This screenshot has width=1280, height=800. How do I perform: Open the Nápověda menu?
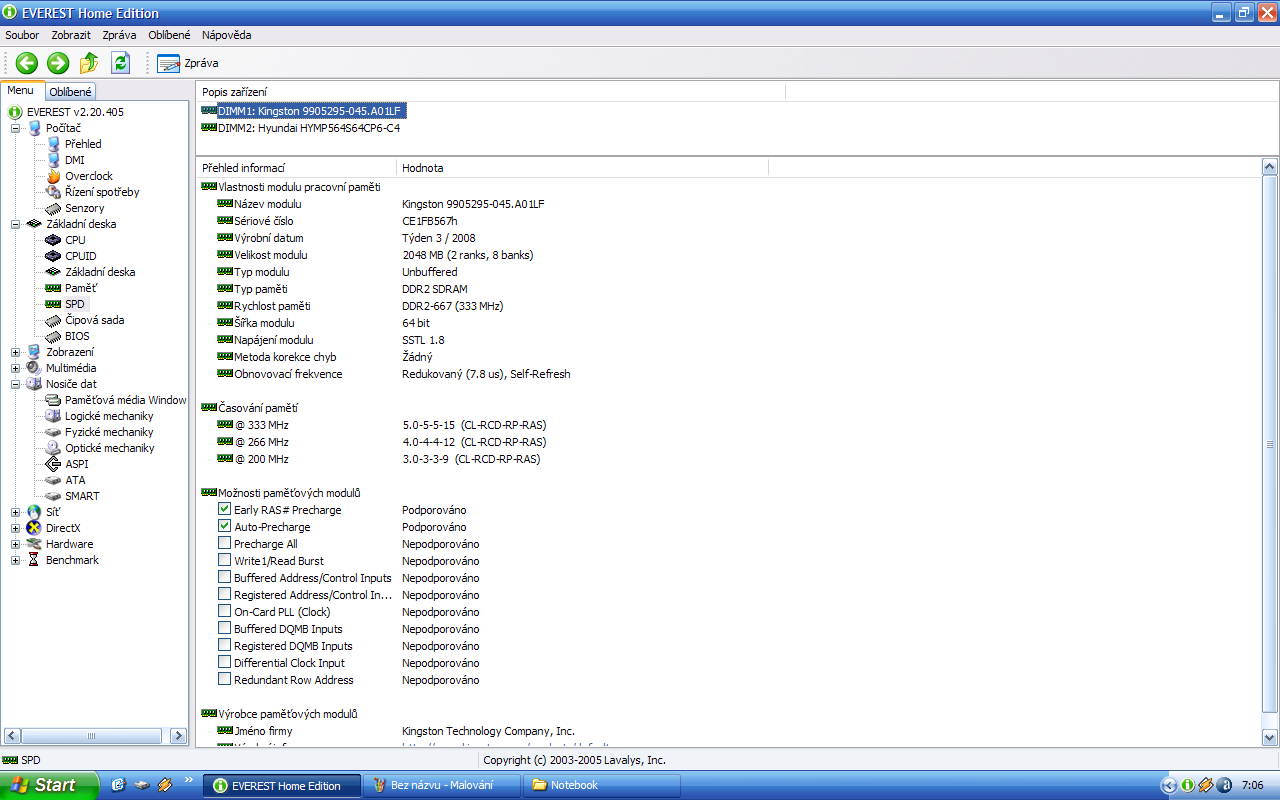tap(226, 35)
